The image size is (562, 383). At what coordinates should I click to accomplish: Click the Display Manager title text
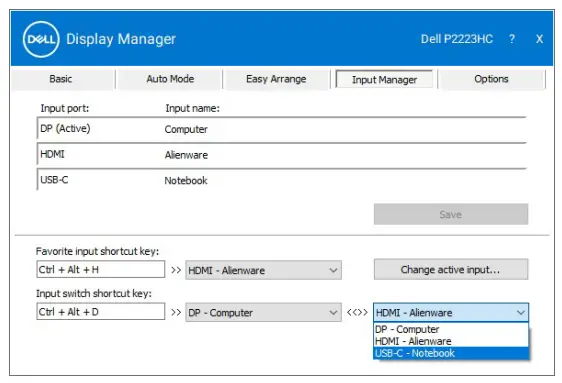click(121, 39)
